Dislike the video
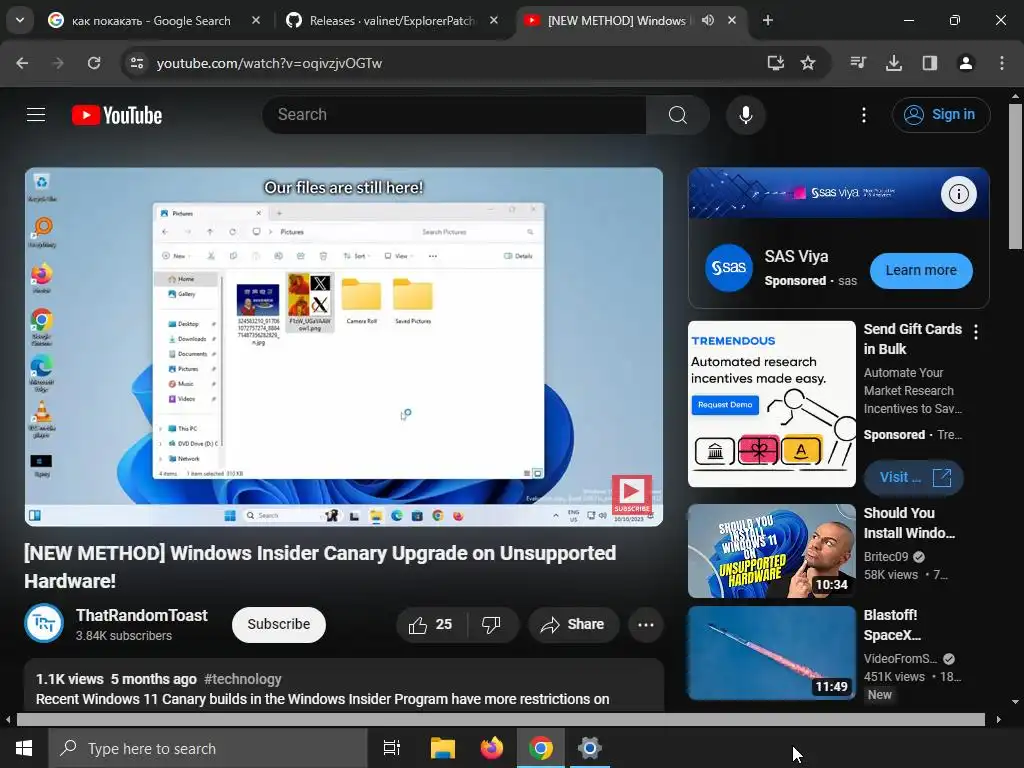Viewport: 1024px width, 768px height. [x=491, y=625]
